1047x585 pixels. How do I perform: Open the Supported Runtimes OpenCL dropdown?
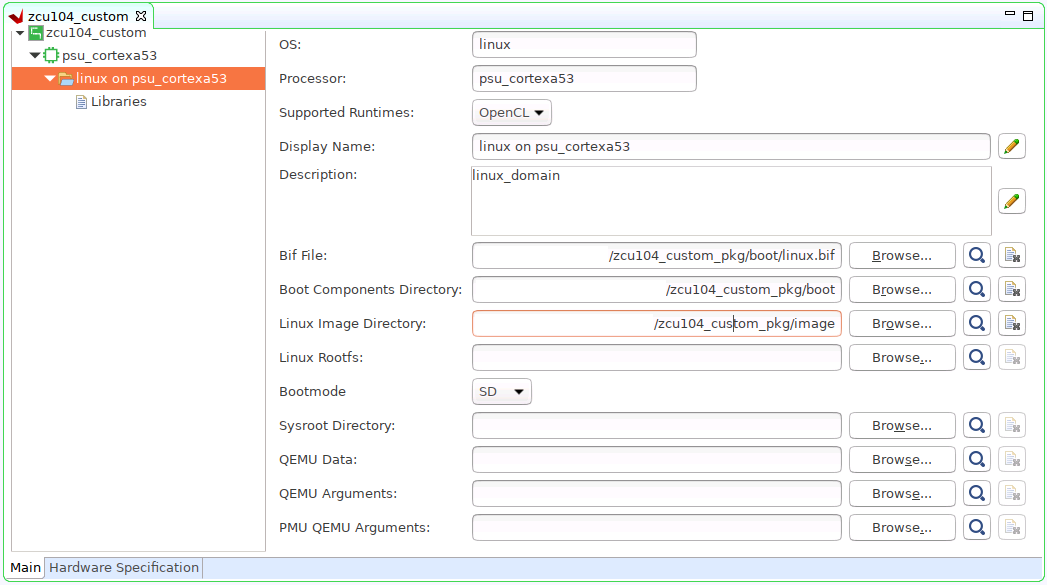tap(511, 113)
